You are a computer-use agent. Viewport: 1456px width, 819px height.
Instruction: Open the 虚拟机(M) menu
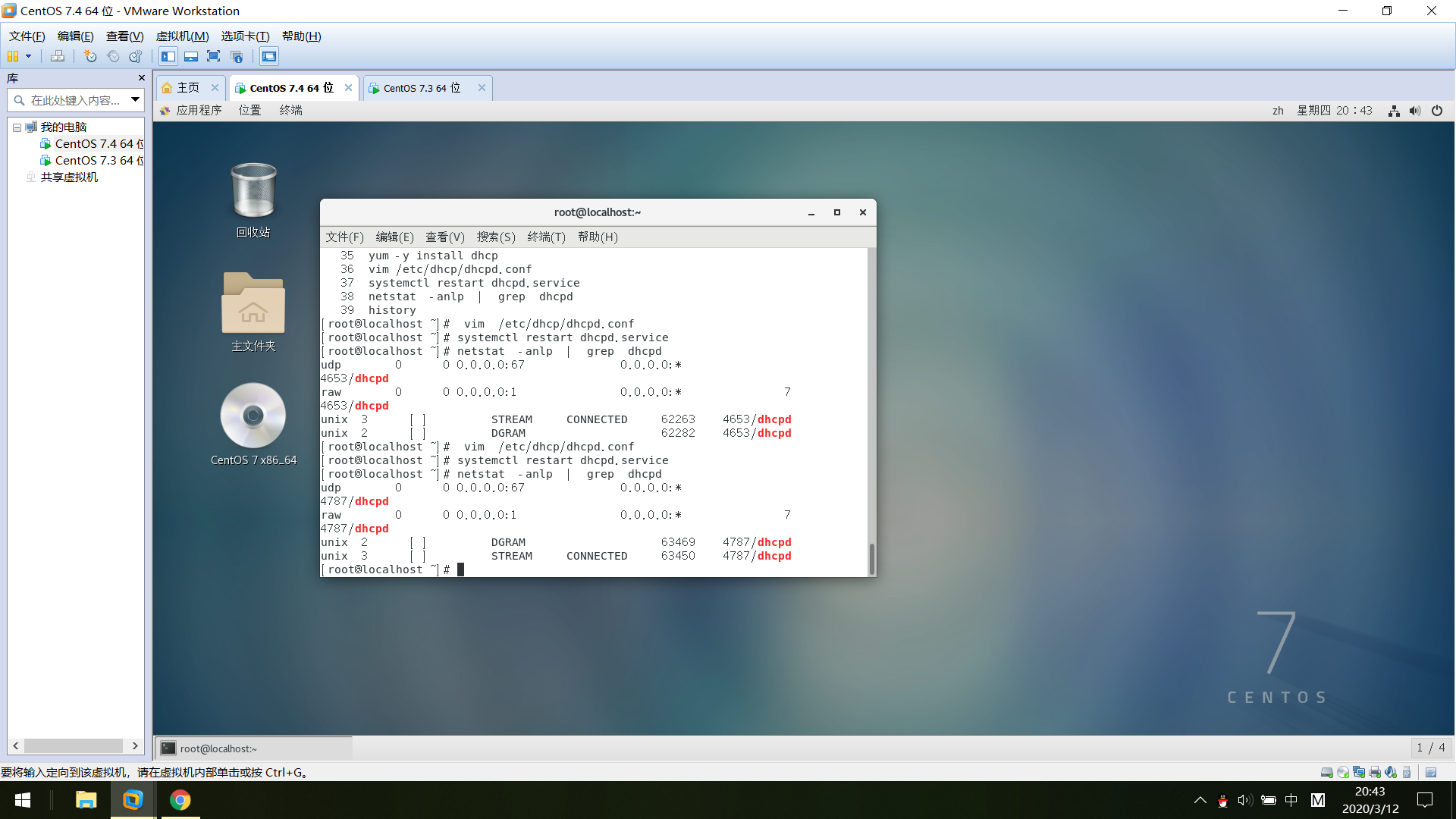(x=181, y=36)
